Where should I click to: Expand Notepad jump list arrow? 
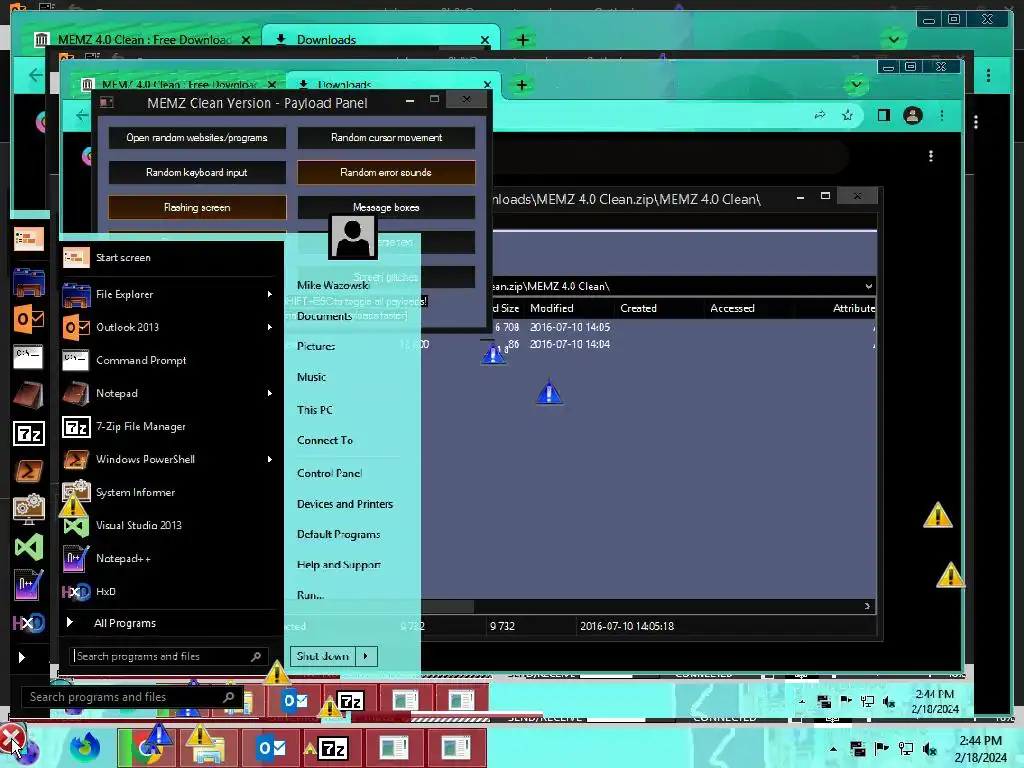tap(270, 393)
